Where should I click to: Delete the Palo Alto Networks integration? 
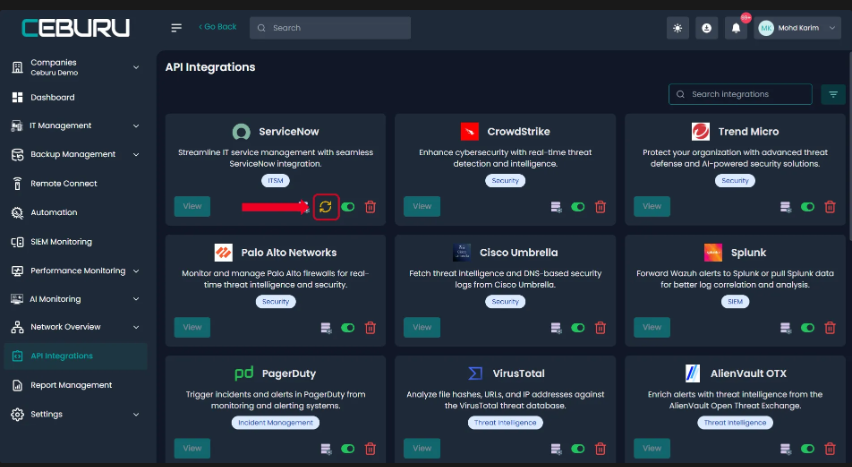coord(370,328)
